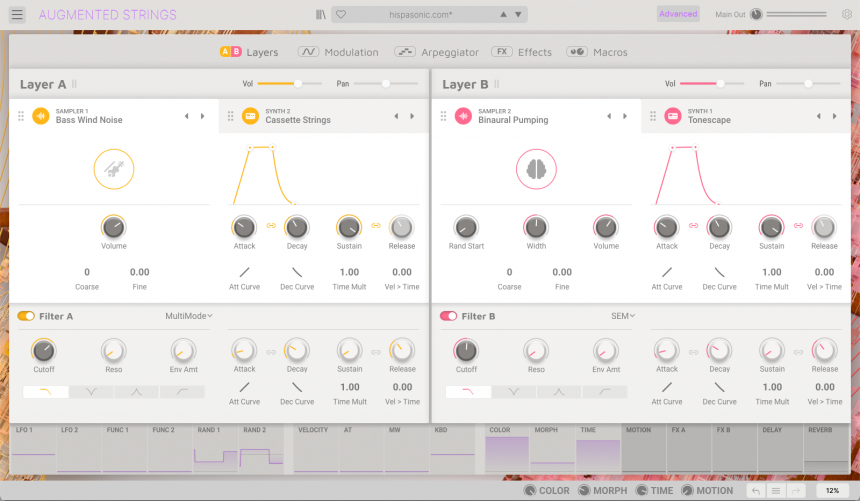
Task: Open settings gear icon in top bar
Action: 847,14
